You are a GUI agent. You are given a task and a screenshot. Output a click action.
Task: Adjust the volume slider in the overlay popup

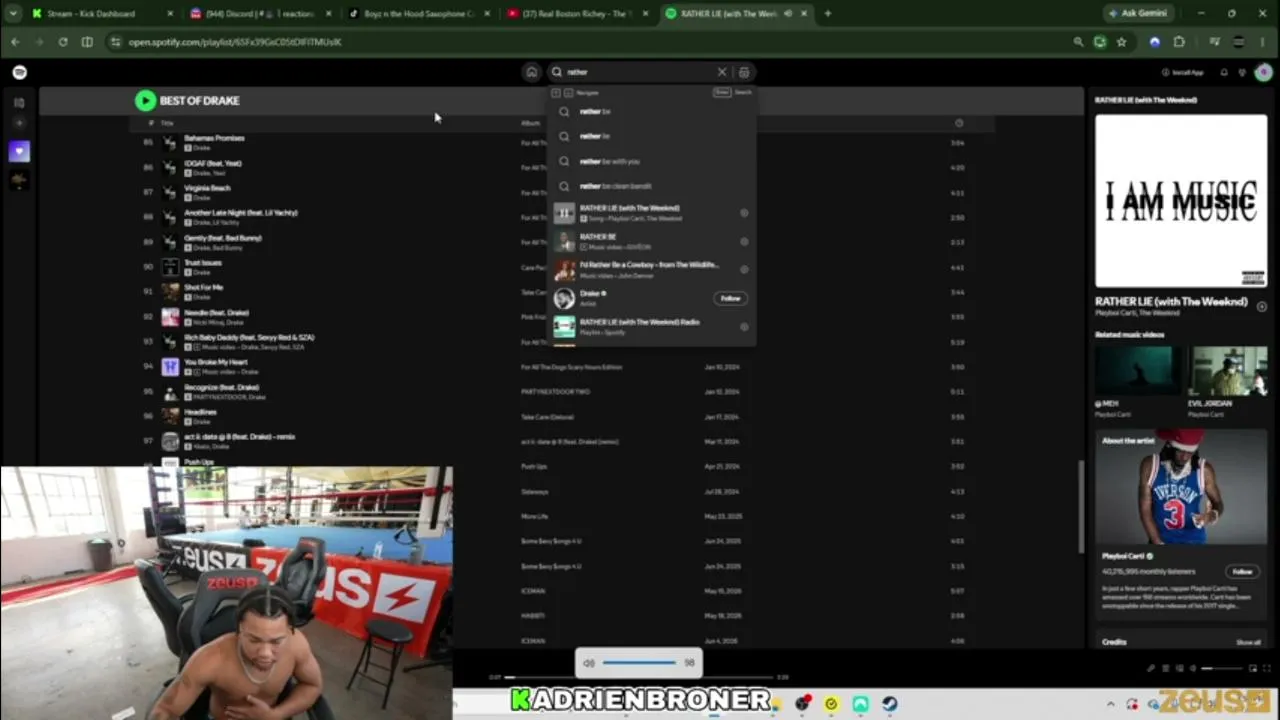640,663
